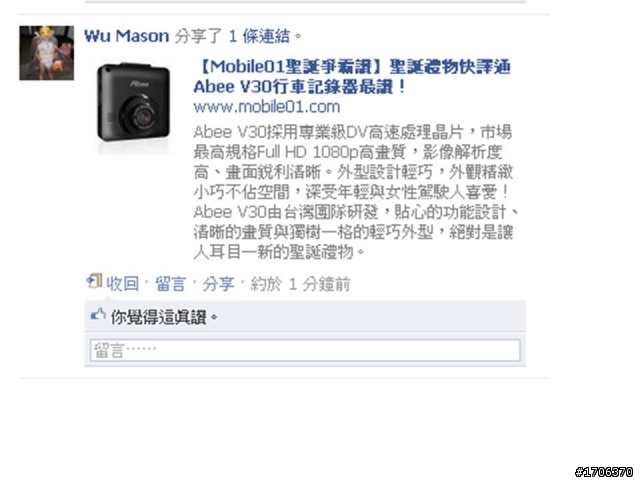Image resolution: width=640 pixels, height=480 pixels.
Task: Click the 'Abee V30行車記錄器最讚！' title line
Action: pyautogui.click(x=300, y=87)
